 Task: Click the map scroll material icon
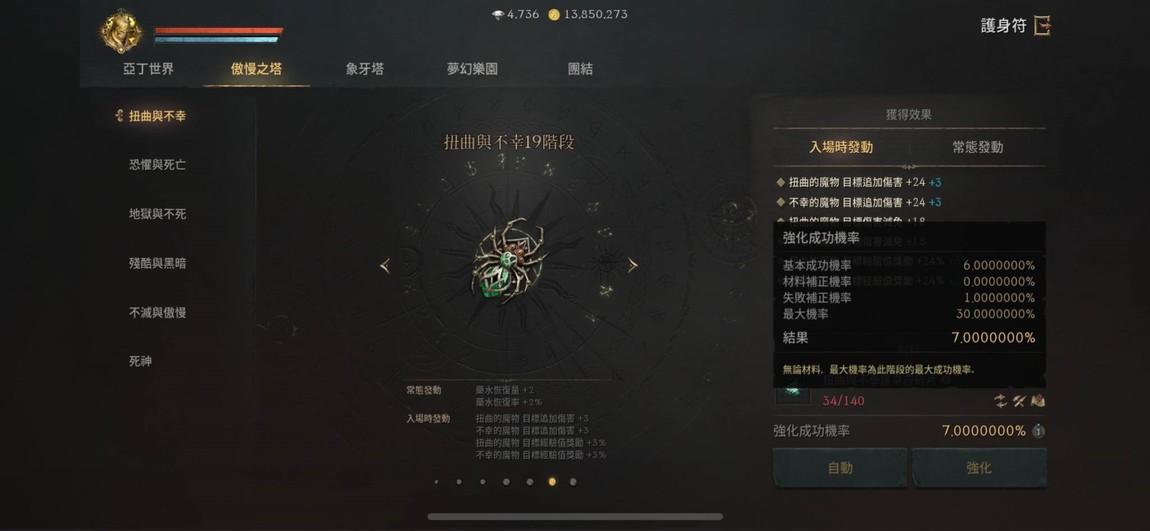pyautogui.click(x=1038, y=400)
